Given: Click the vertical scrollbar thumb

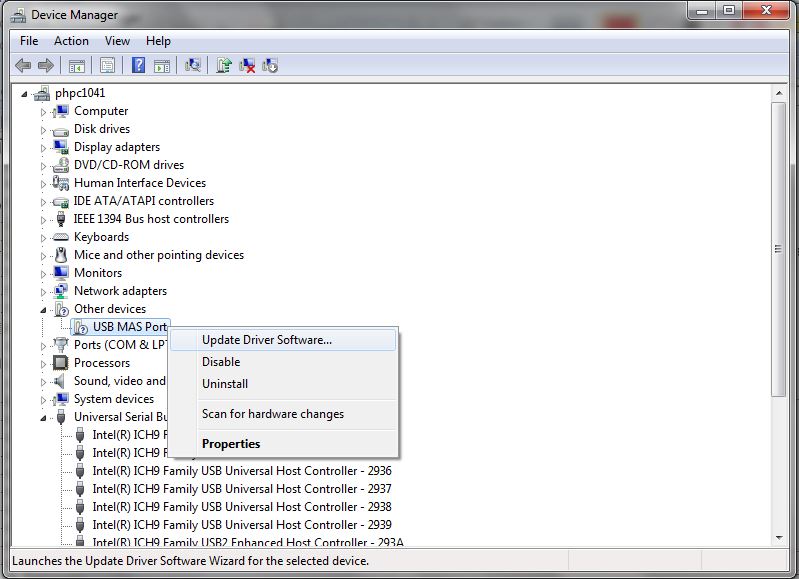Looking at the screenshot, I should point(778,249).
